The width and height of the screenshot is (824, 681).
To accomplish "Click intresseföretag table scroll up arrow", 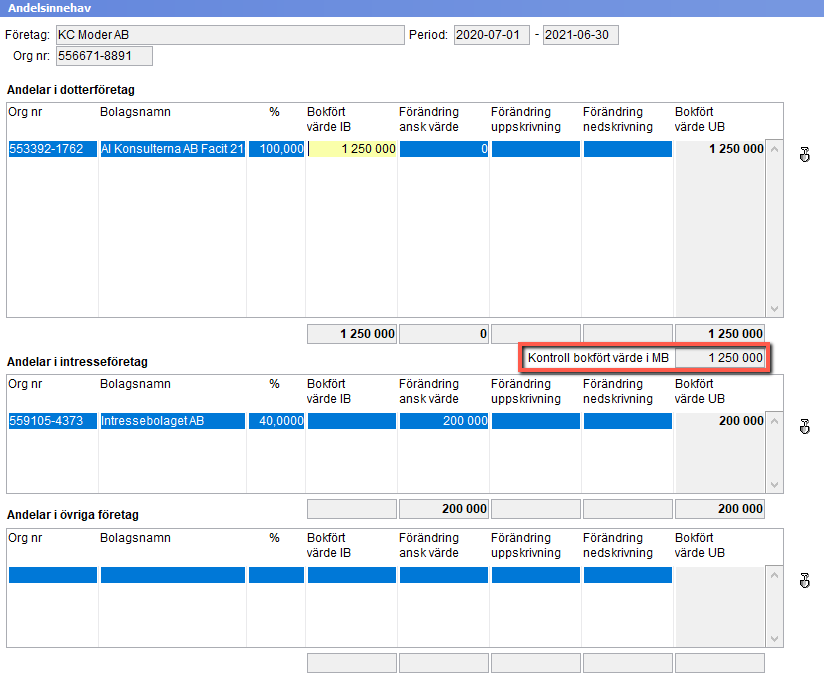I will click(x=774, y=421).
